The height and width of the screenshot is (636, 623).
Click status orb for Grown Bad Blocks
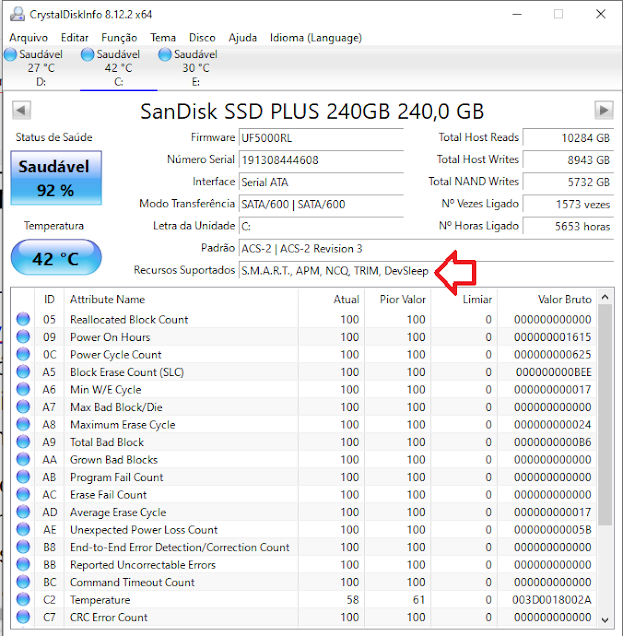(x=23, y=459)
